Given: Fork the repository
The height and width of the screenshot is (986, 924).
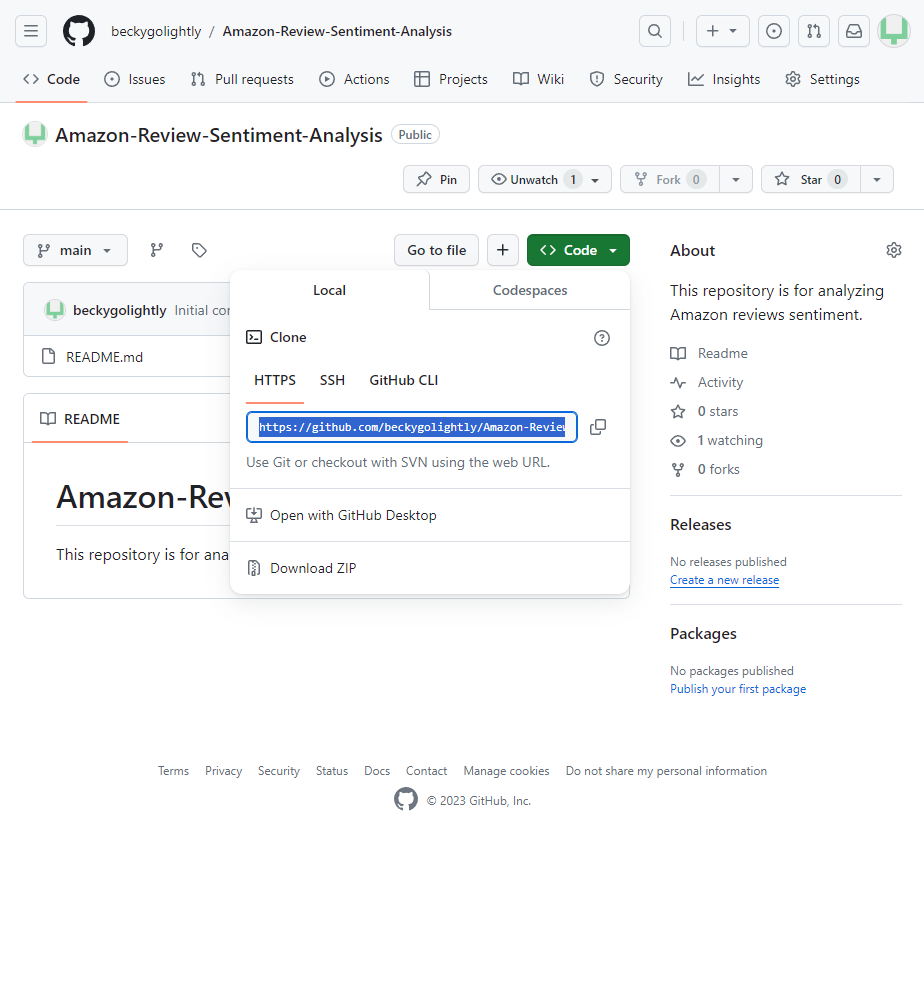Looking at the screenshot, I should [x=670, y=180].
